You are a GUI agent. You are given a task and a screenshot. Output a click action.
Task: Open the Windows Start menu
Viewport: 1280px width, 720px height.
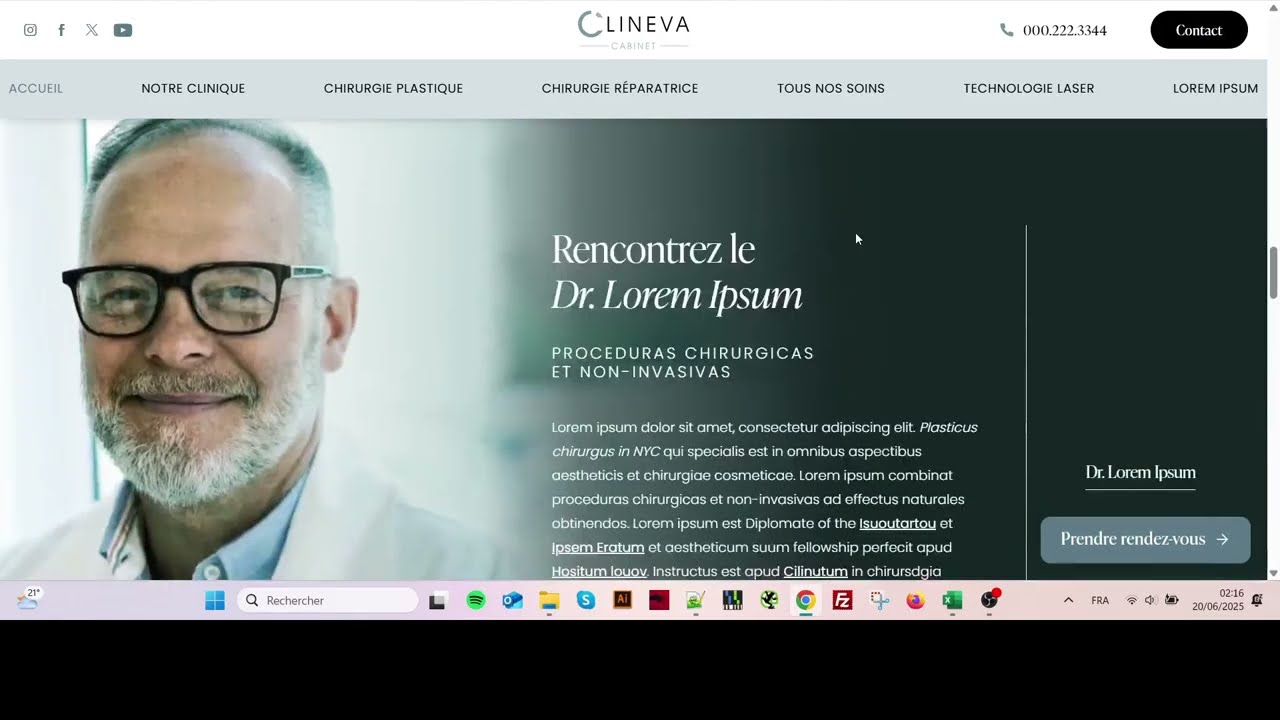[215, 600]
